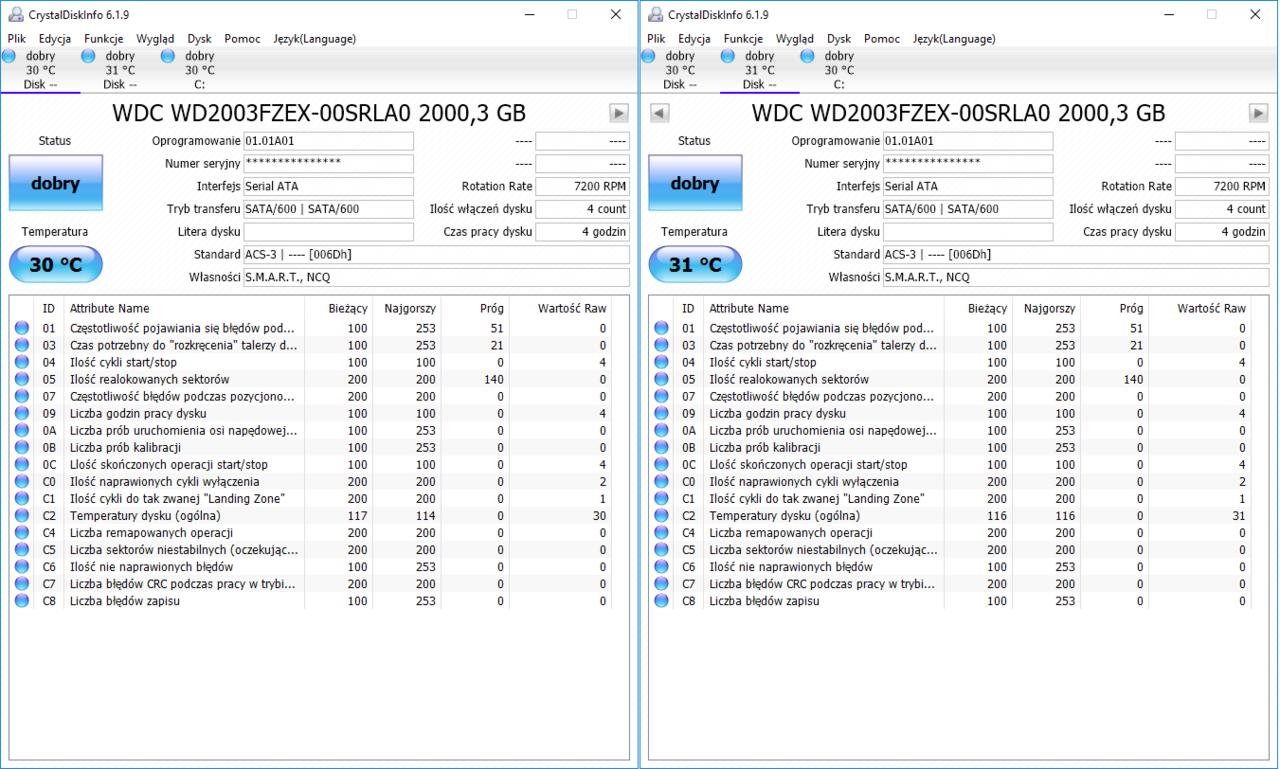1280x769 pixels.
Task: Open Wygląd menu in right window
Action: coord(795,39)
